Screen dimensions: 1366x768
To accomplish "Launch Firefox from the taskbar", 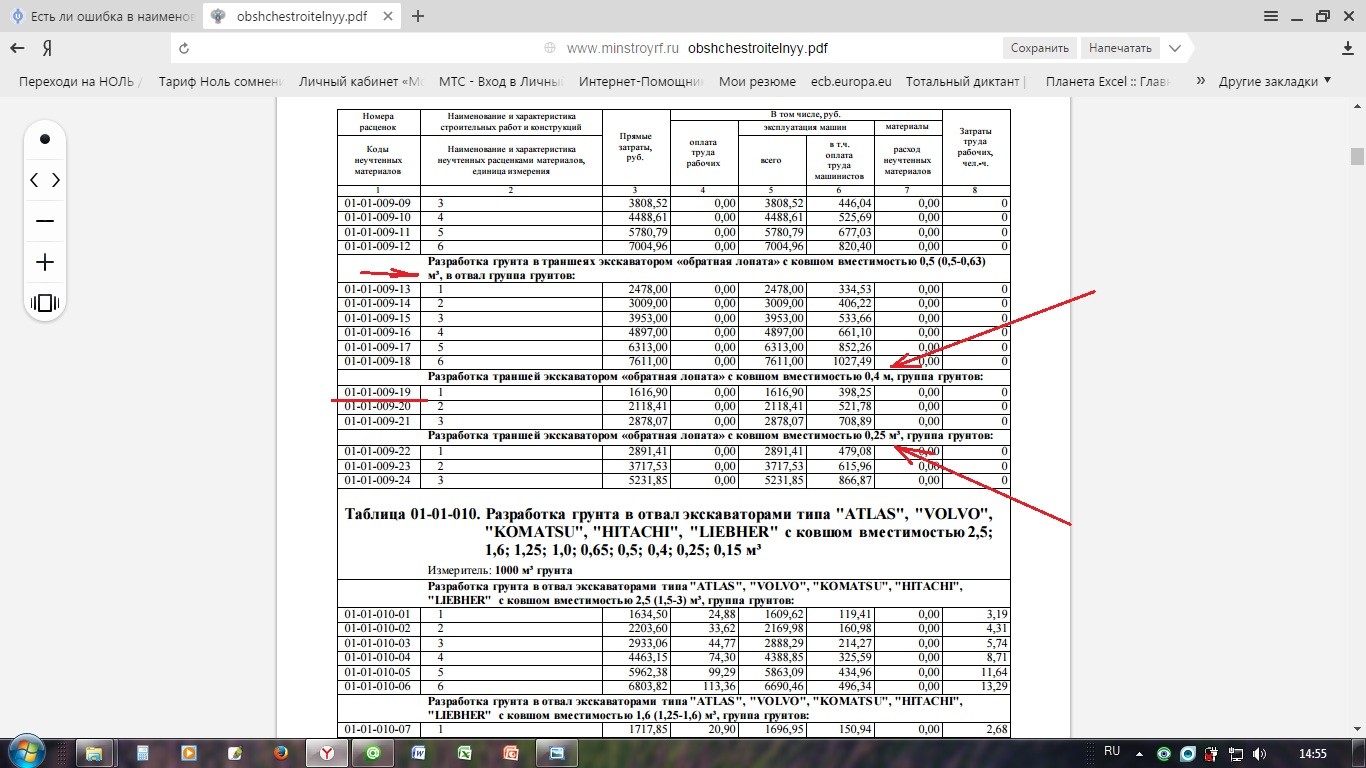I will pos(280,752).
